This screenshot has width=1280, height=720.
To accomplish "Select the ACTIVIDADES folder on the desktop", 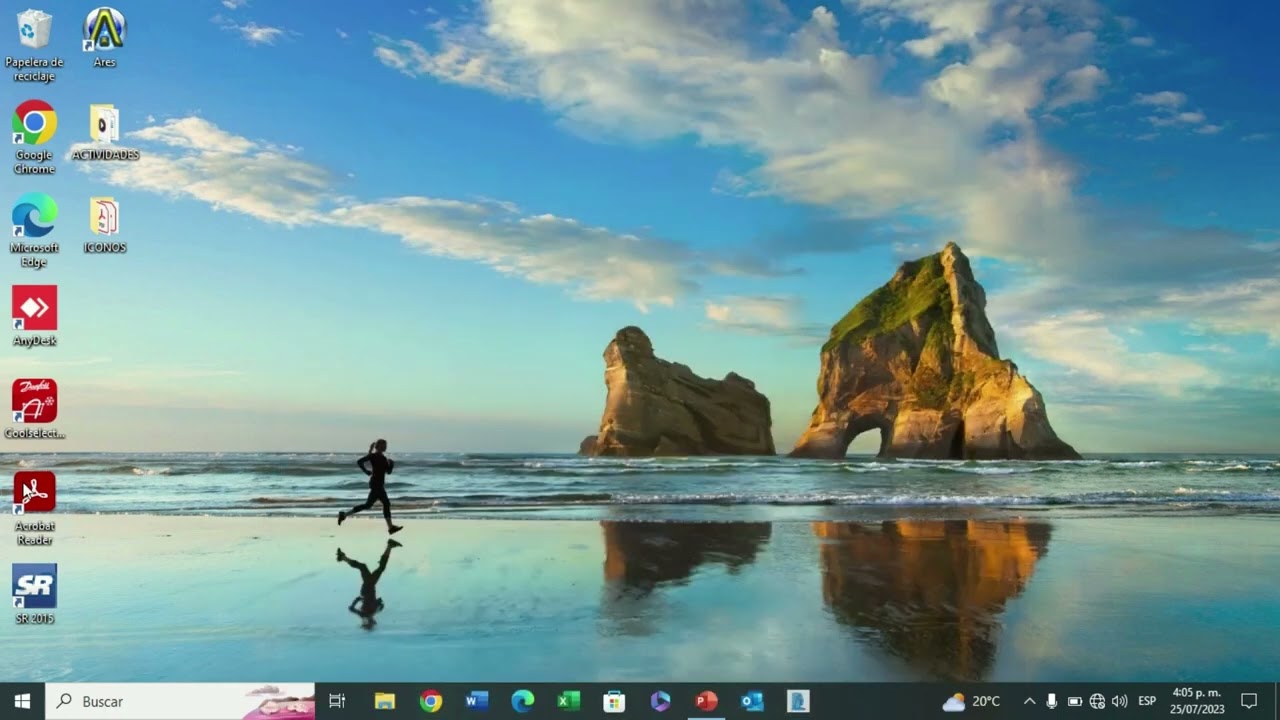I will tap(104, 132).
